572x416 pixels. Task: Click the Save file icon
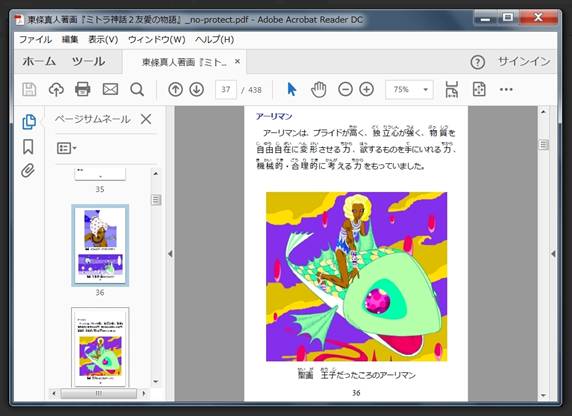(x=29, y=89)
